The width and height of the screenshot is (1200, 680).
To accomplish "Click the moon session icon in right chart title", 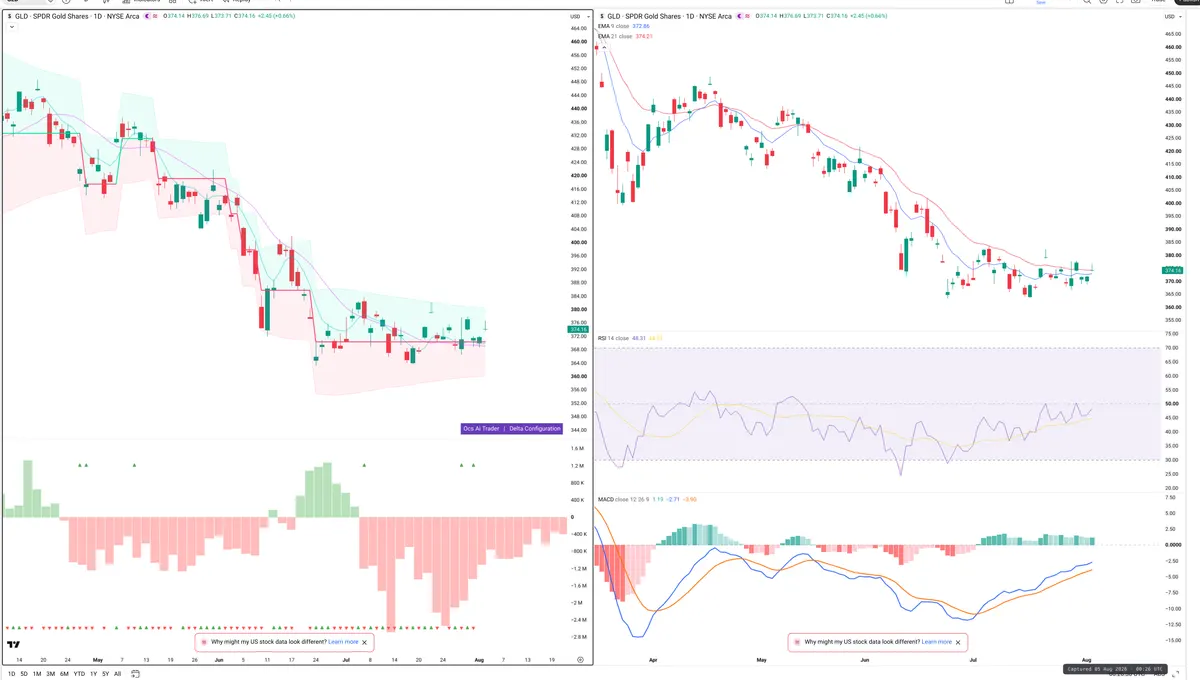I will click(x=739, y=16).
